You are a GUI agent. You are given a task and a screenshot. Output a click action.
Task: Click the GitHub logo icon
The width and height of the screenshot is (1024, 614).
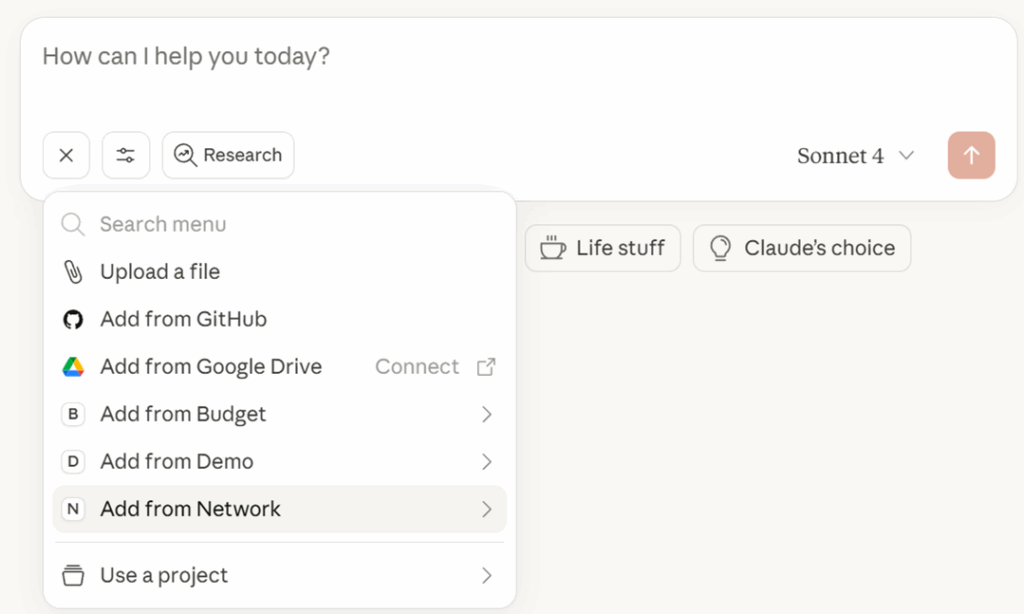[73, 320]
